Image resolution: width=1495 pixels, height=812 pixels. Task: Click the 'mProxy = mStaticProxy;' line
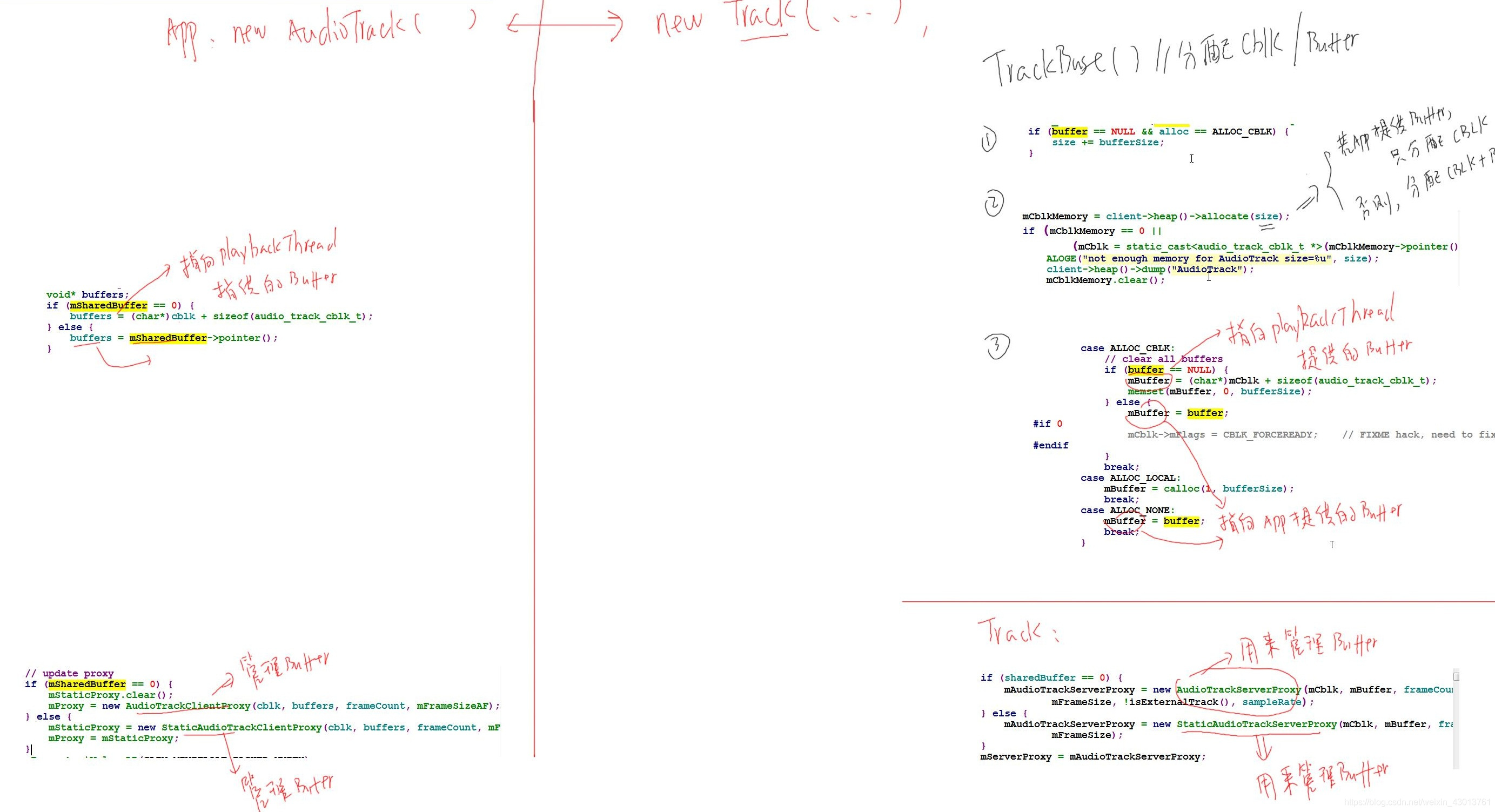coord(114,739)
